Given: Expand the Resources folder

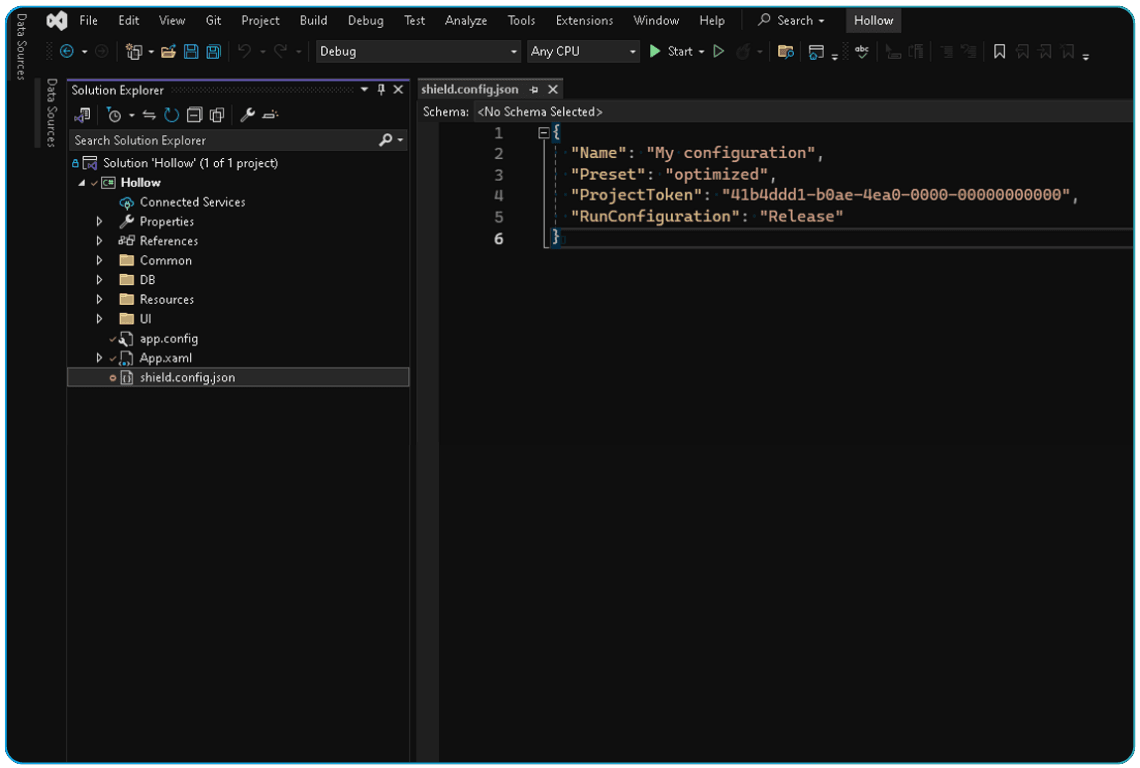Looking at the screenshot, I should (100, 299).
